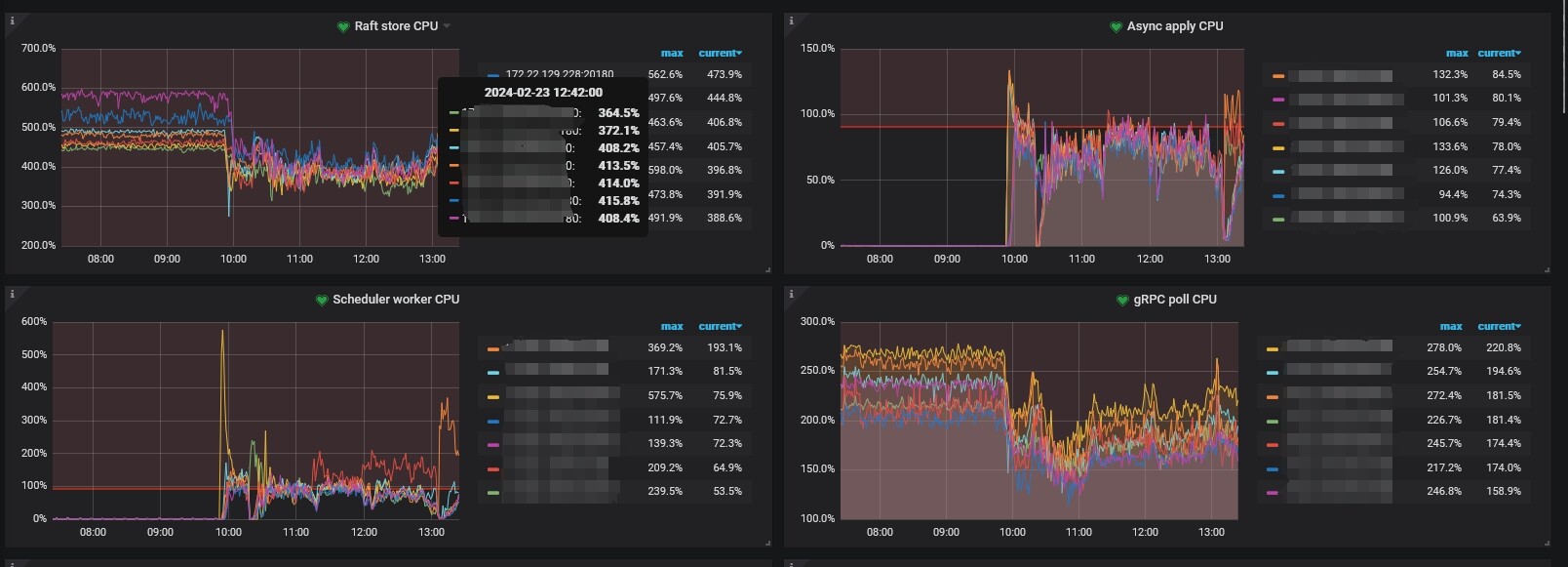Click the gRPC poll CPU panel info icon
Image resolution: width=1568 pixels, height=567 pixels.
click(x=791, y=294)
